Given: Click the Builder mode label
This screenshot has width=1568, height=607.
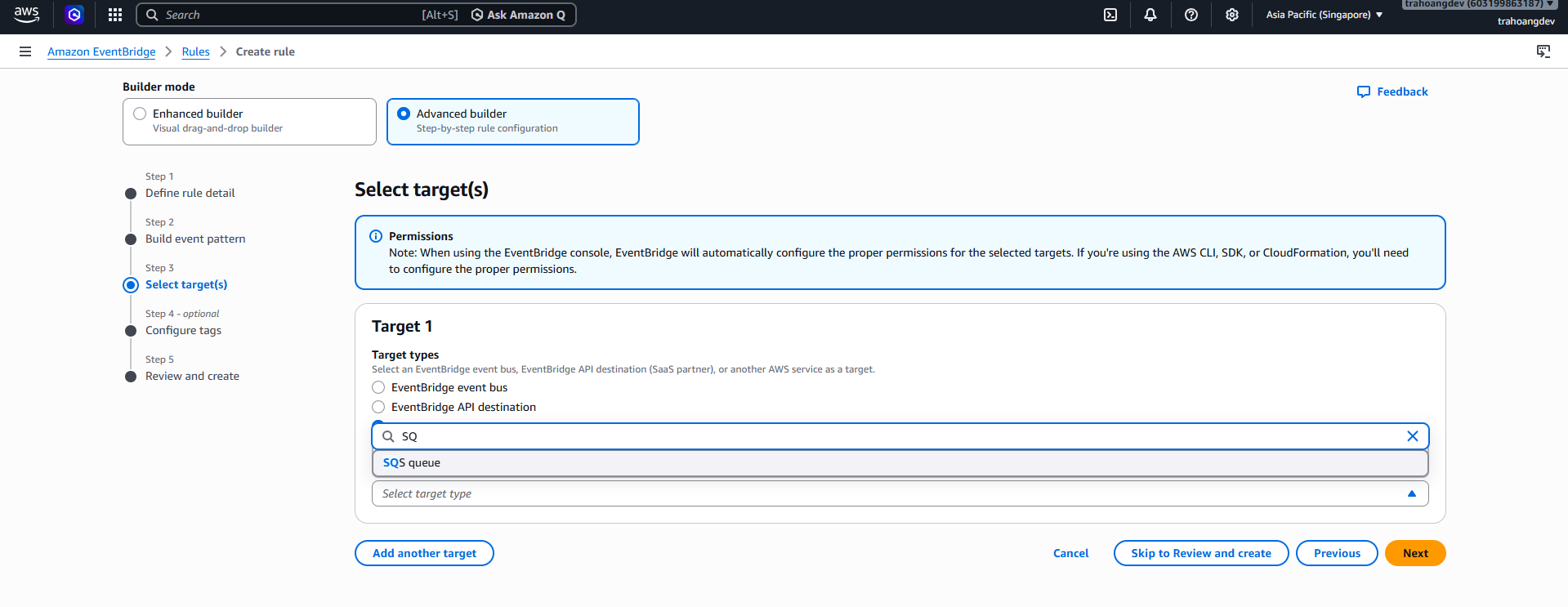Looking at the screenshot, I should (x=159, y=87).
